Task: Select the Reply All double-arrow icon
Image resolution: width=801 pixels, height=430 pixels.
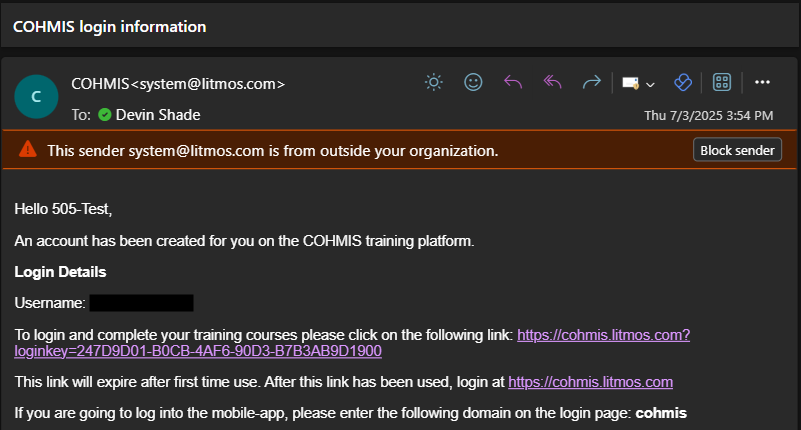Action: [552, 82]
